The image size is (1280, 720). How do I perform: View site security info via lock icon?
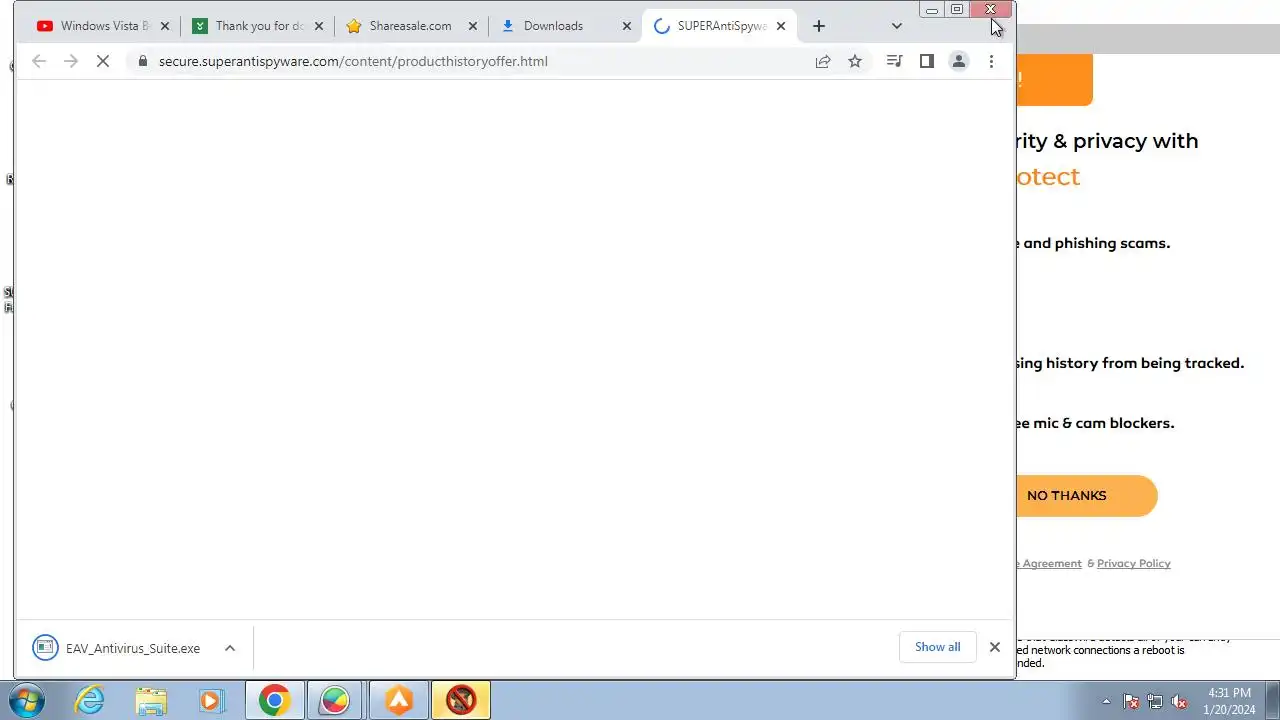pyautogui.click(x=143, y=61)
